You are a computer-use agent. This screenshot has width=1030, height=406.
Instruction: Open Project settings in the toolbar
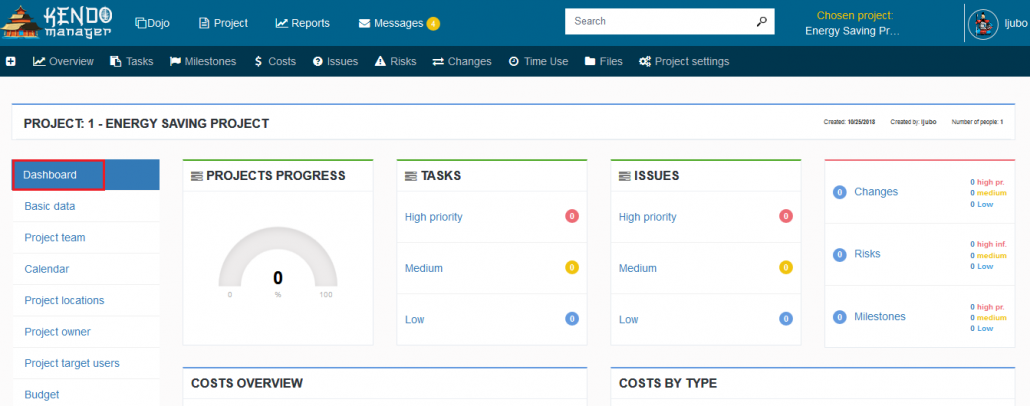(x=684, y=62)
